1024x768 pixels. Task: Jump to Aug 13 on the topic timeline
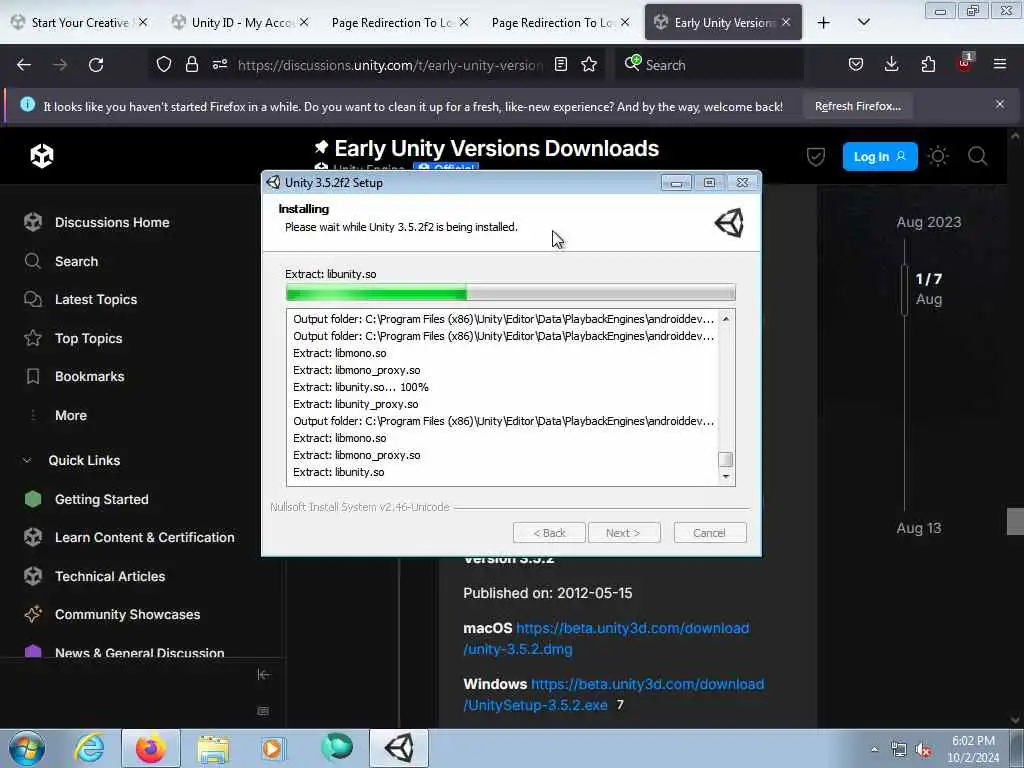tap(919, 528)
